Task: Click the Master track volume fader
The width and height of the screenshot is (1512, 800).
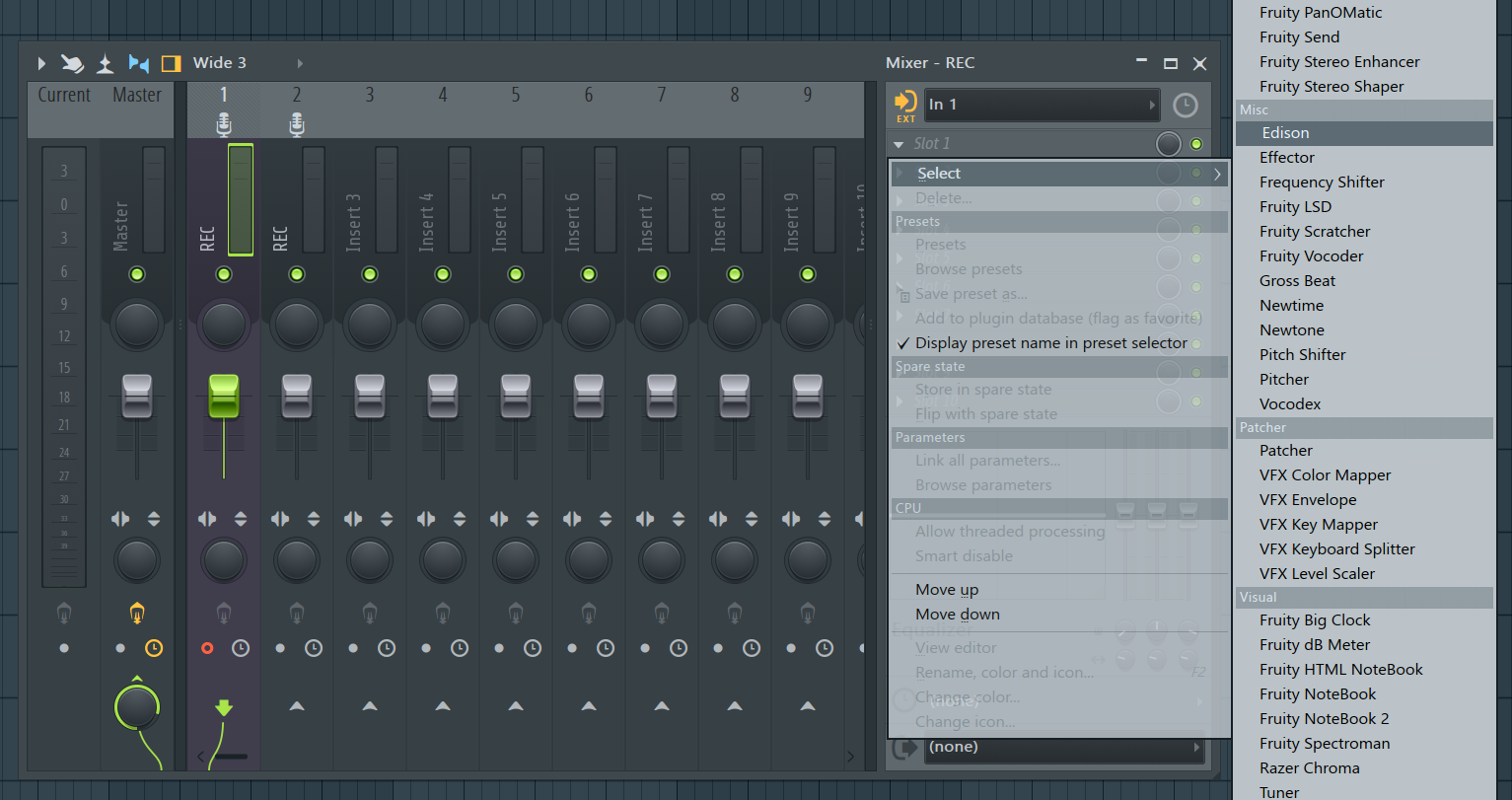Action: click(x=137, y=397)
